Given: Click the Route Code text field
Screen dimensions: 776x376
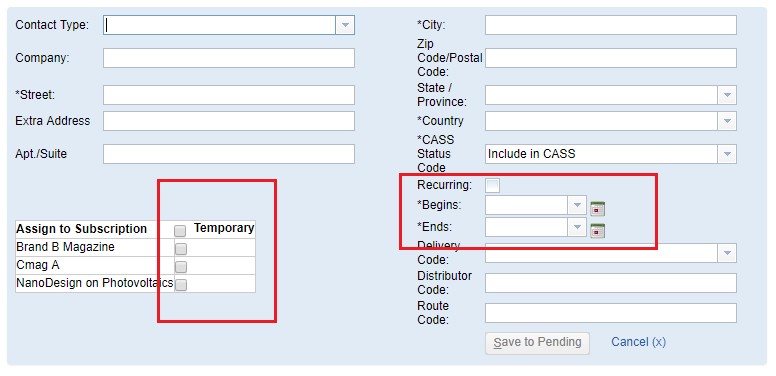Looking at the screenshot, I should [611, 313].
